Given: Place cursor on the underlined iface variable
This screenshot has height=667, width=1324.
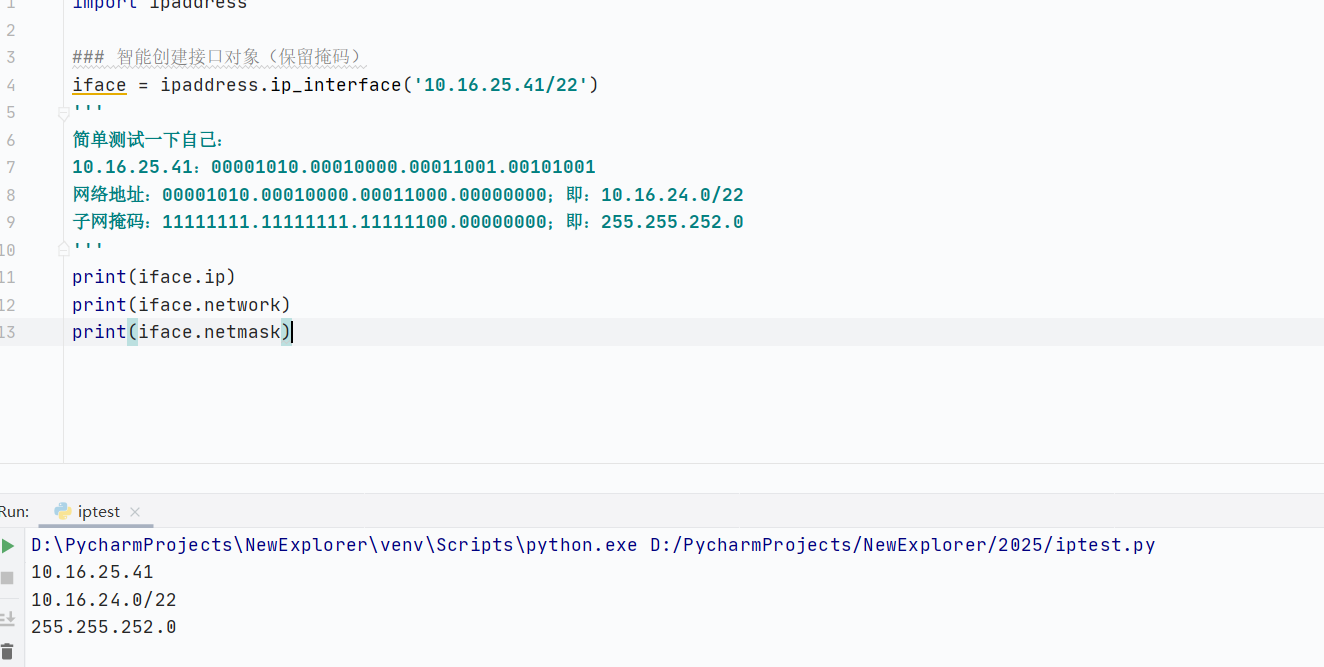Looking at the screenshot, I should (x=99, y=85).
